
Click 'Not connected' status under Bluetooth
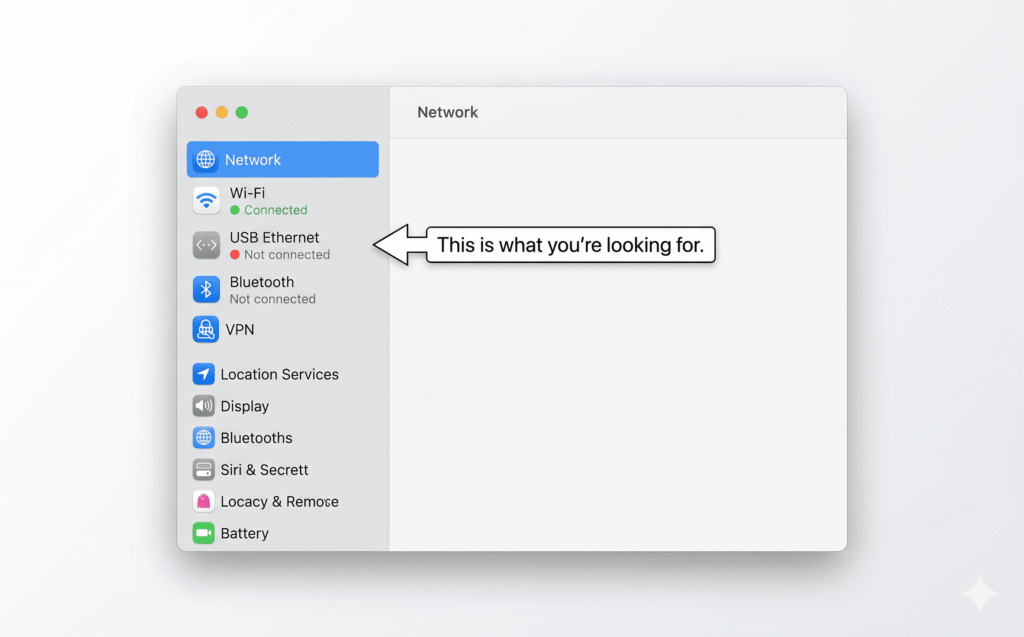pyautogui.click(x=272, y=299)
